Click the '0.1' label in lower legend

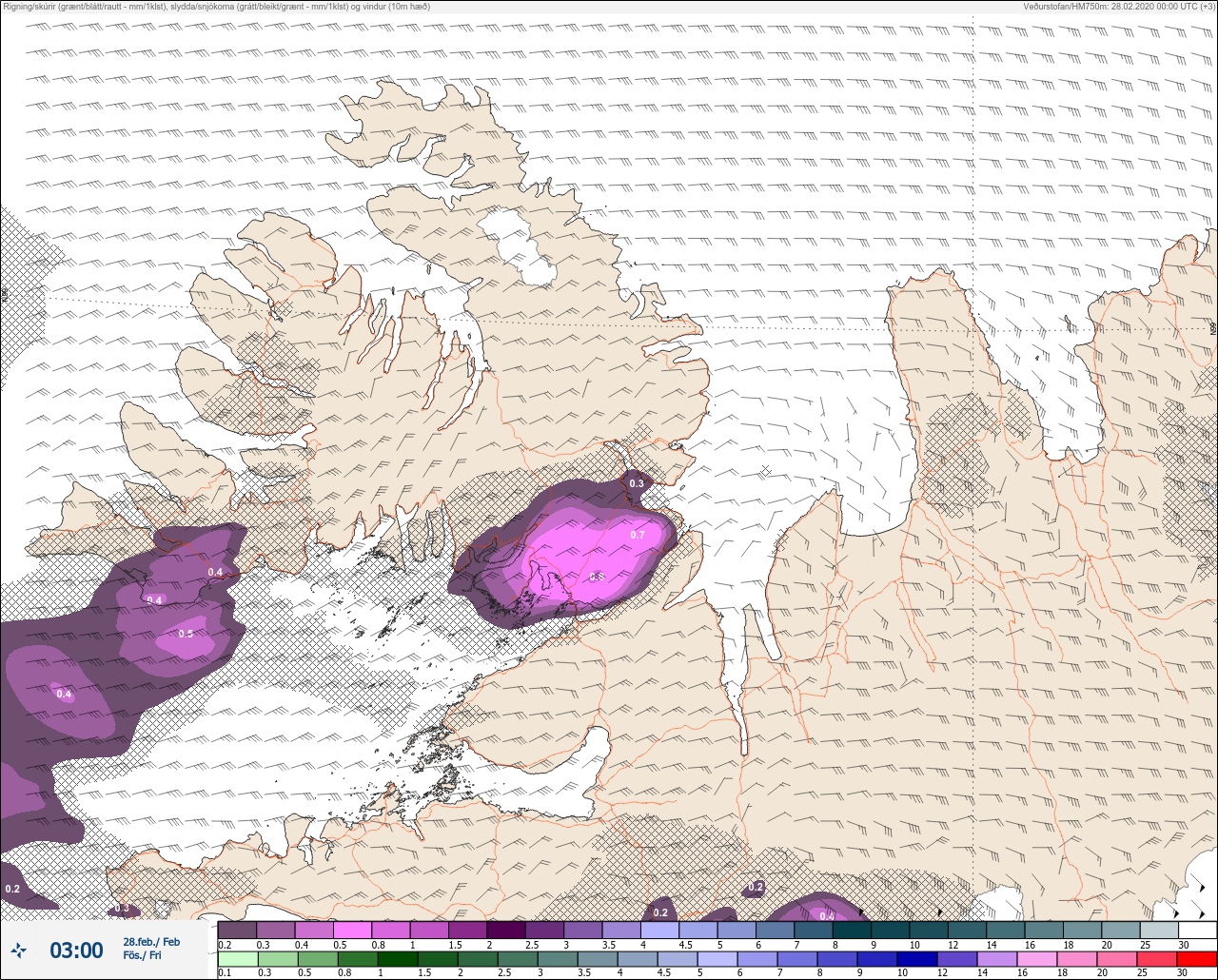point(225,972)
